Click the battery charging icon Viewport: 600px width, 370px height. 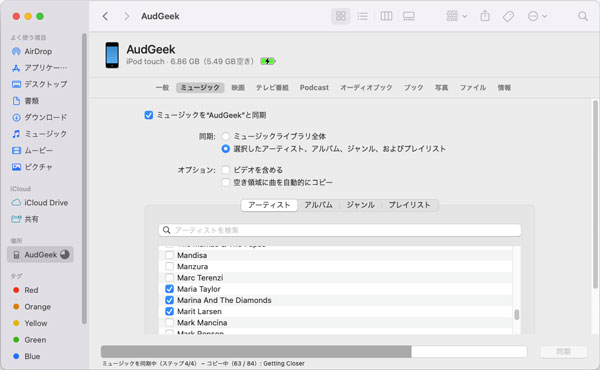(x=268, y=61)
